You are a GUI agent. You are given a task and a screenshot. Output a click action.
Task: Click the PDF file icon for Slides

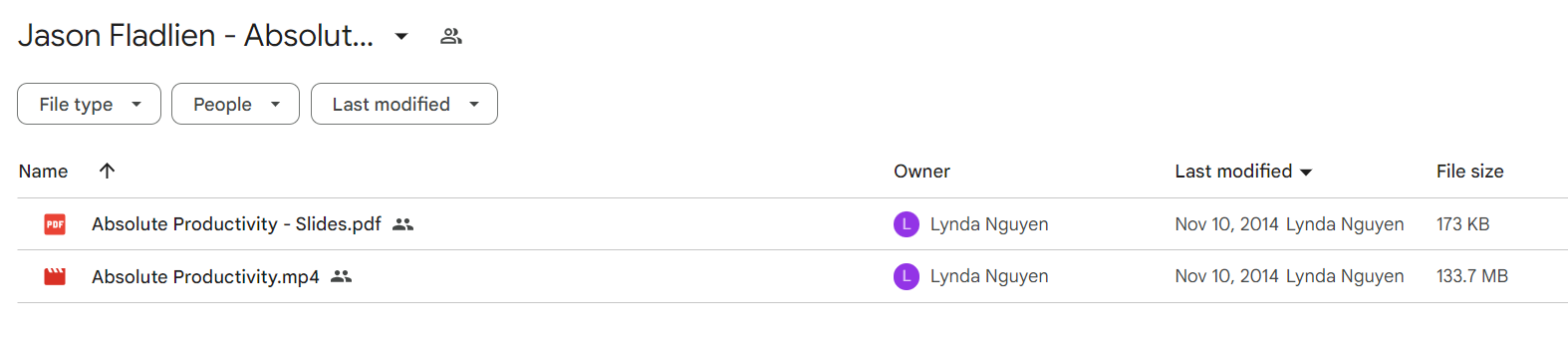55,224
